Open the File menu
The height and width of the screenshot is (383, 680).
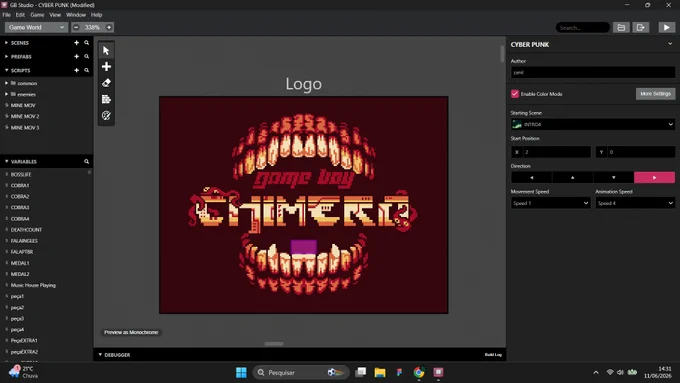pyautogui.click(x=7, y=15)
